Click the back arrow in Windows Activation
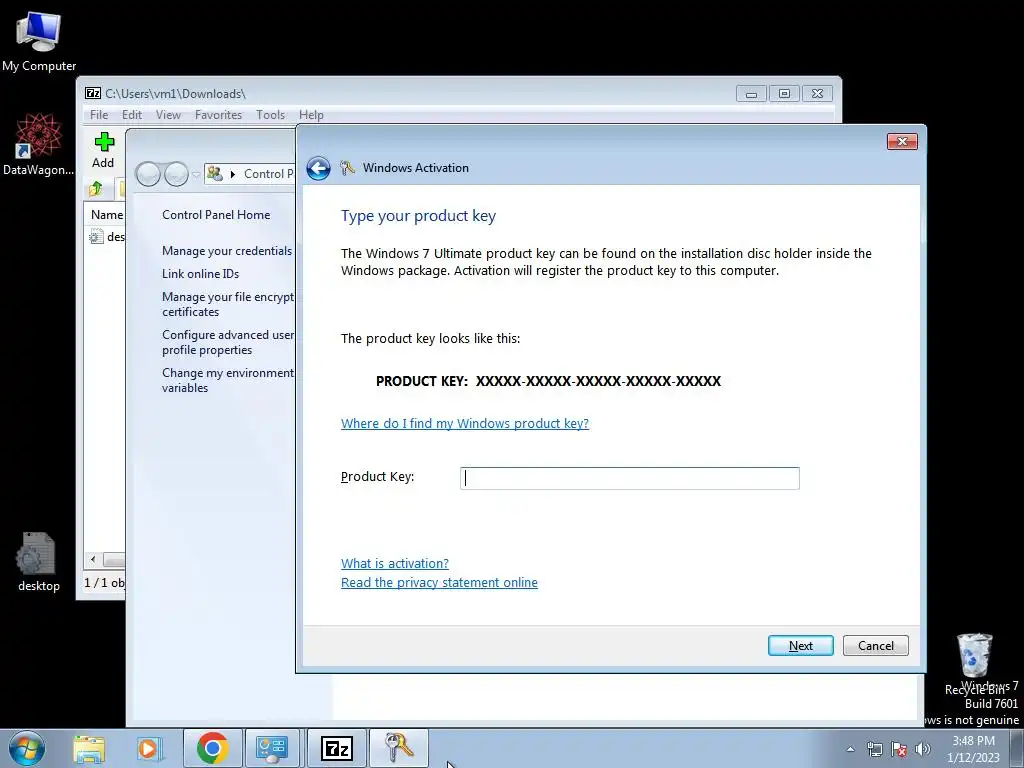 [x=318, y=168]
